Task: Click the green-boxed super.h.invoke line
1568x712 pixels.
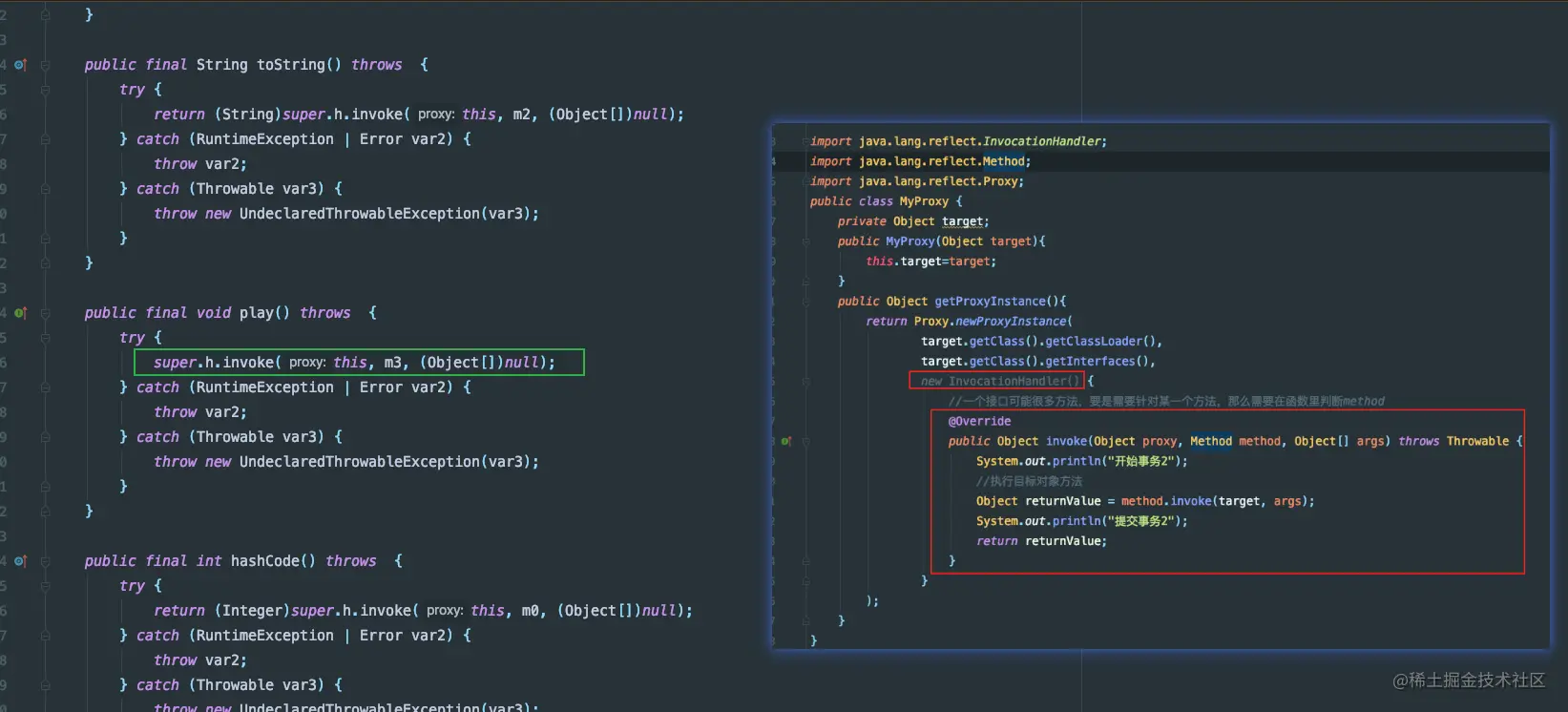Action: (x=359, y=363)
